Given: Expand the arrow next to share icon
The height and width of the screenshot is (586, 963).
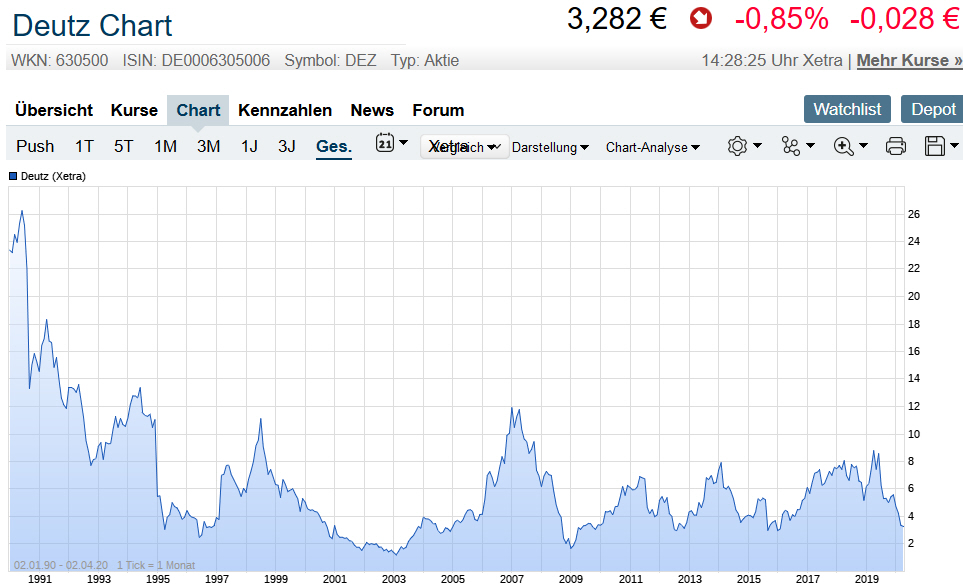Looking at the screenshot, I should pos(810,146).
